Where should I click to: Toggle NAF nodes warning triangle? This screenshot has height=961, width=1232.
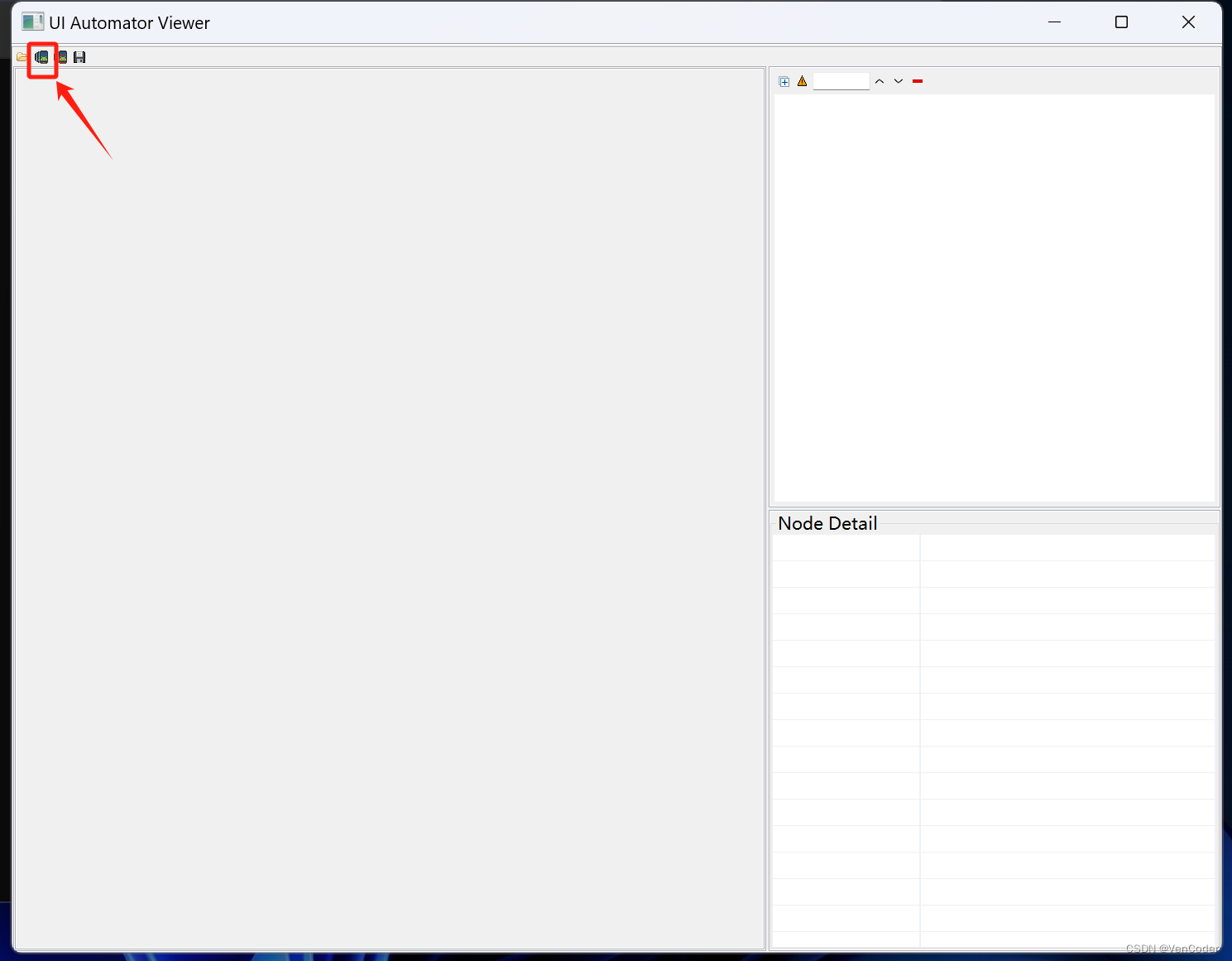(x=802, y=81)
